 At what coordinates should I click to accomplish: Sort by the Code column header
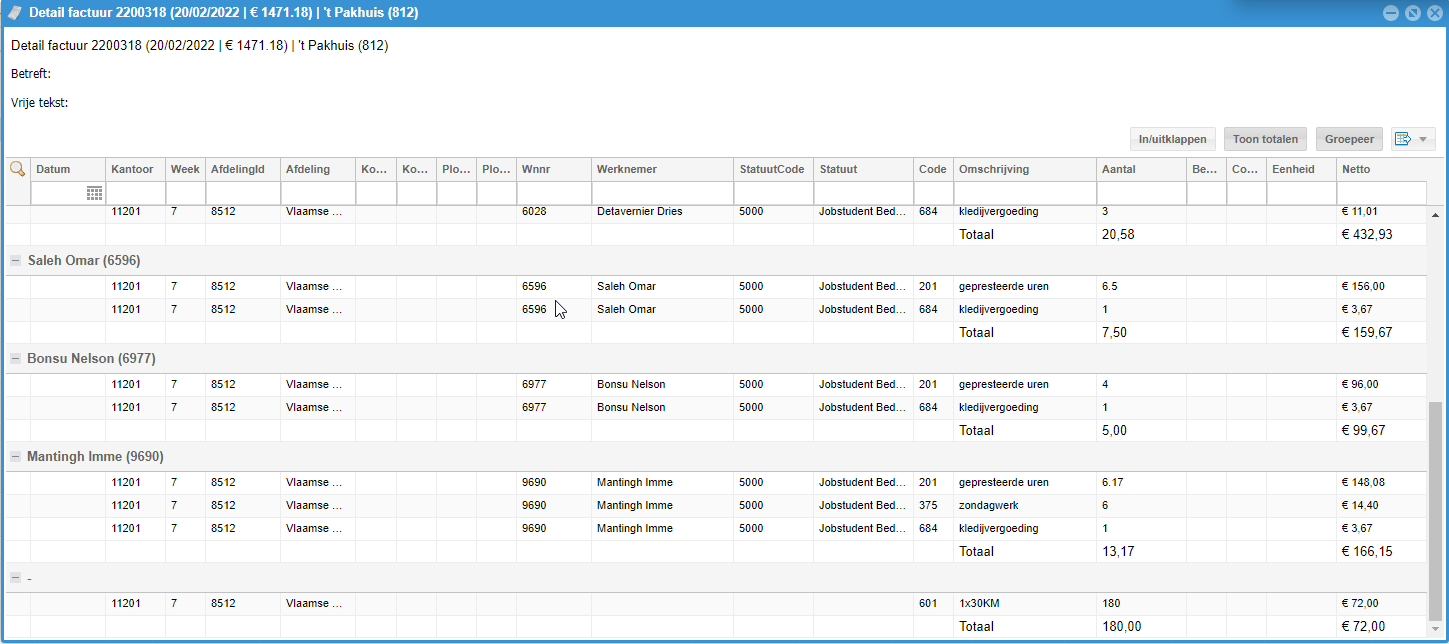(933, 169)
